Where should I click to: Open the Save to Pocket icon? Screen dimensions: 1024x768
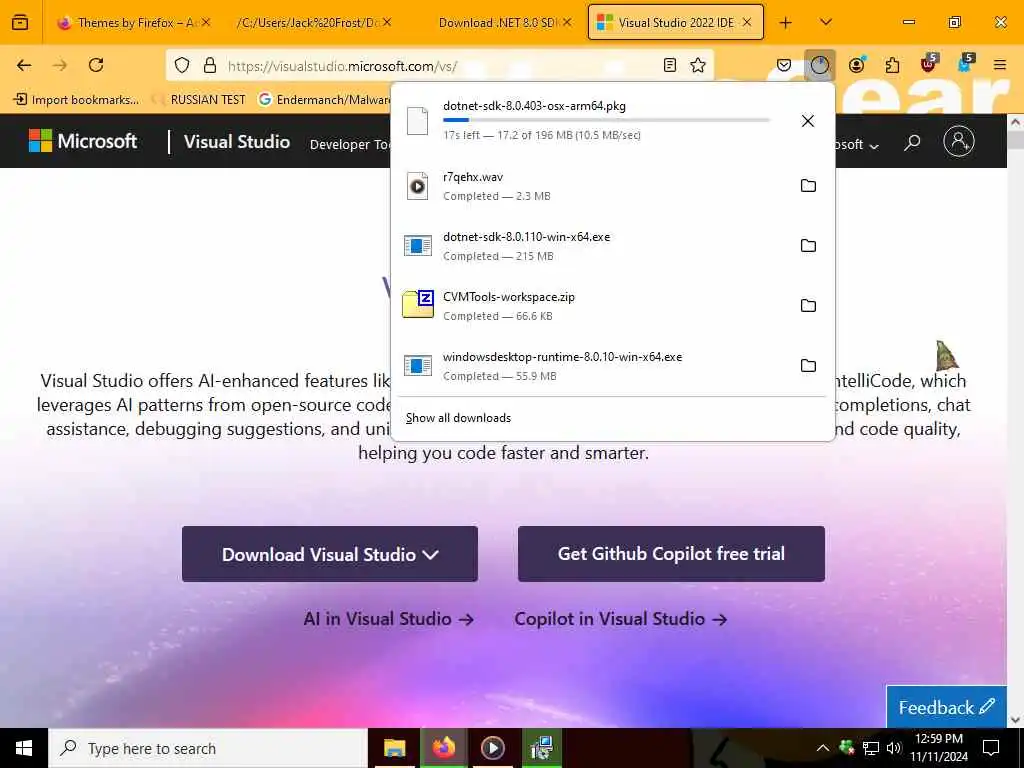(x=784, y=65)
